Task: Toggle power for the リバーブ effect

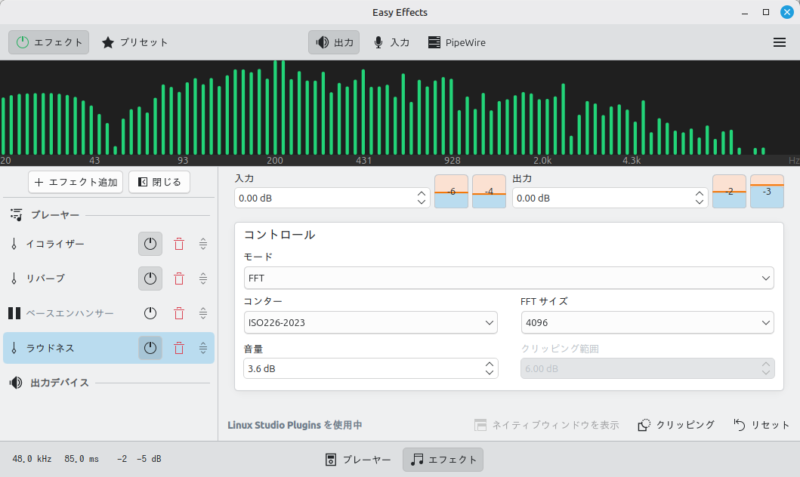Action: [150, 279]
